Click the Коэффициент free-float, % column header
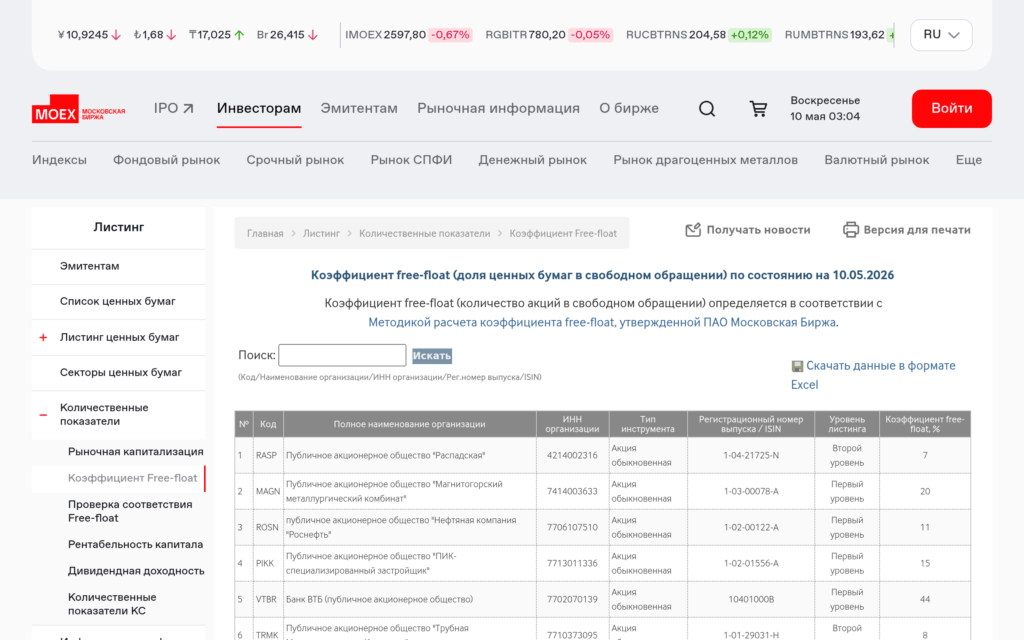 click(925, 424)
